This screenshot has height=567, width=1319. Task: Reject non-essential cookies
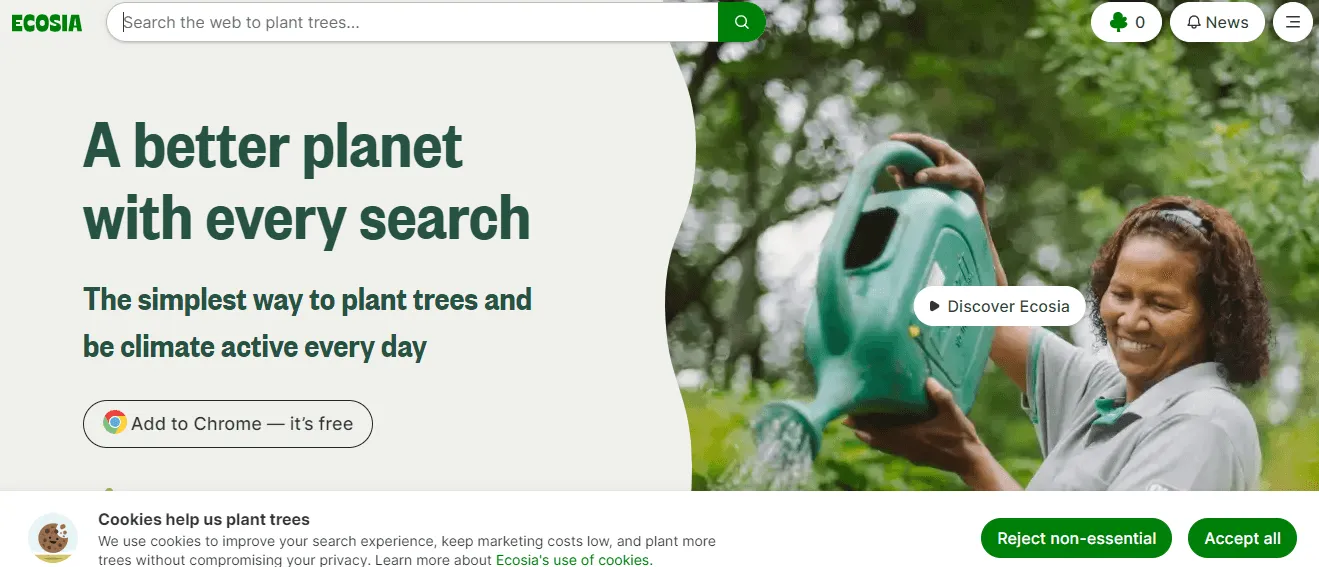point(1076,538)
